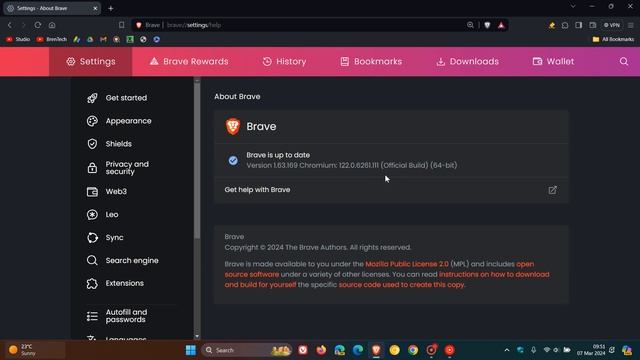Toggle the sidebar panel icon in toolbar
Screen dimensions: 640x360
tap(579, 25)
